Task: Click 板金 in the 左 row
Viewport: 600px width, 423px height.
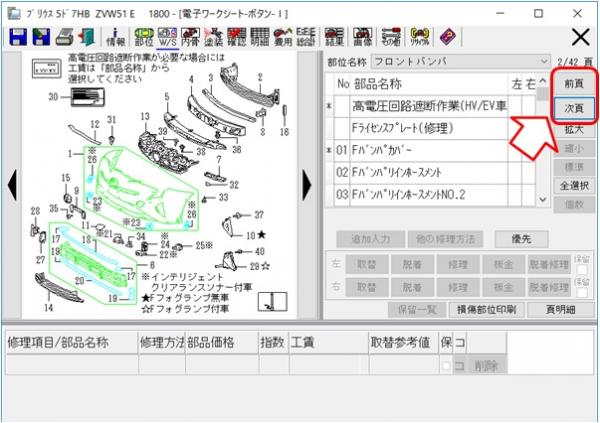Action: [503, 265]
